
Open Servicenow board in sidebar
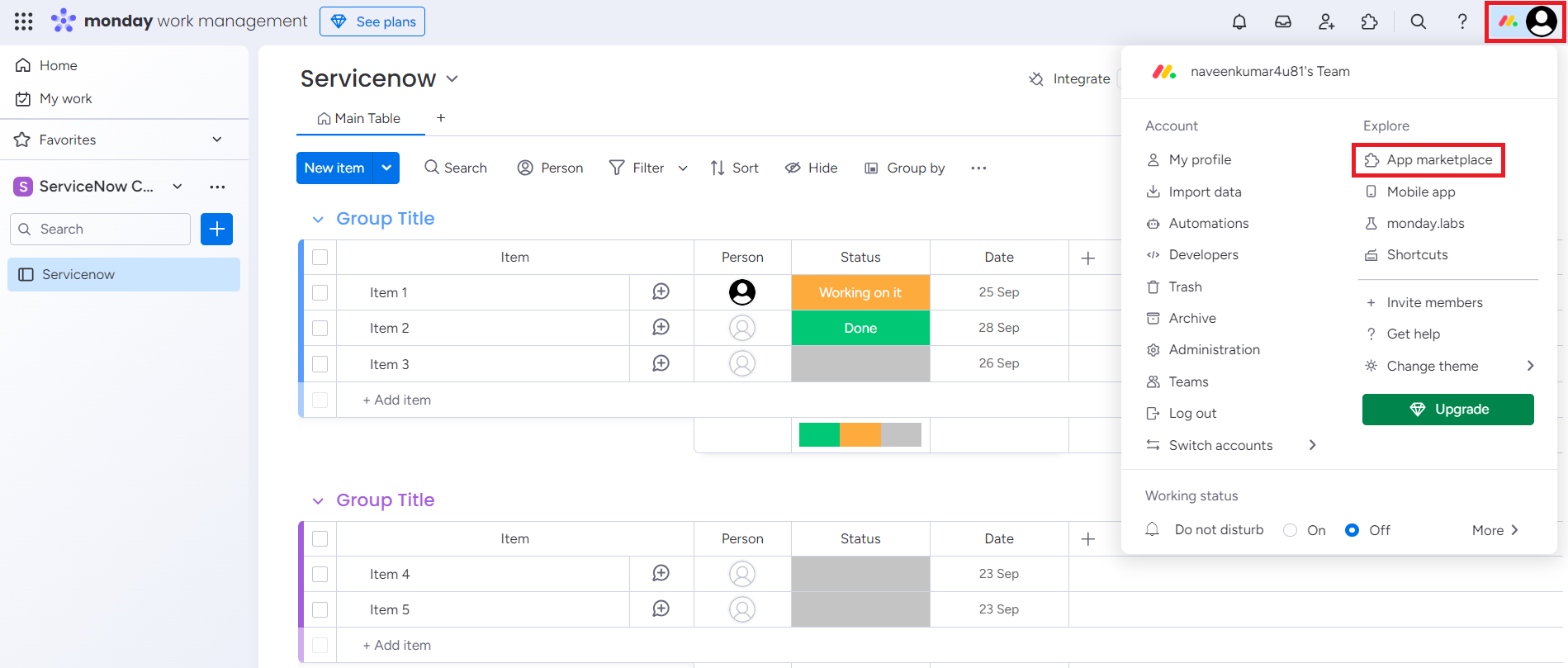point(124,274)
